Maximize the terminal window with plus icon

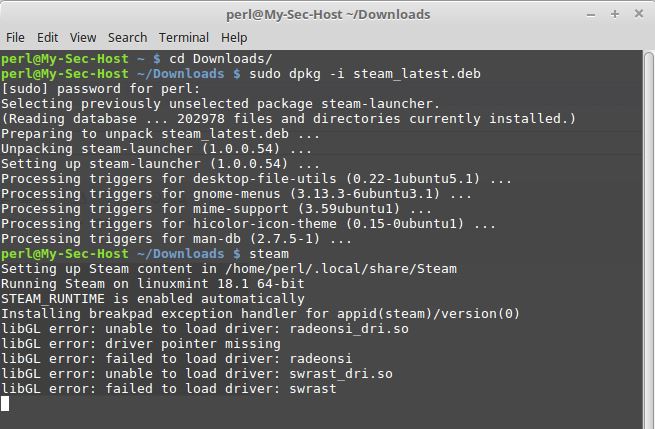[614, 14]
